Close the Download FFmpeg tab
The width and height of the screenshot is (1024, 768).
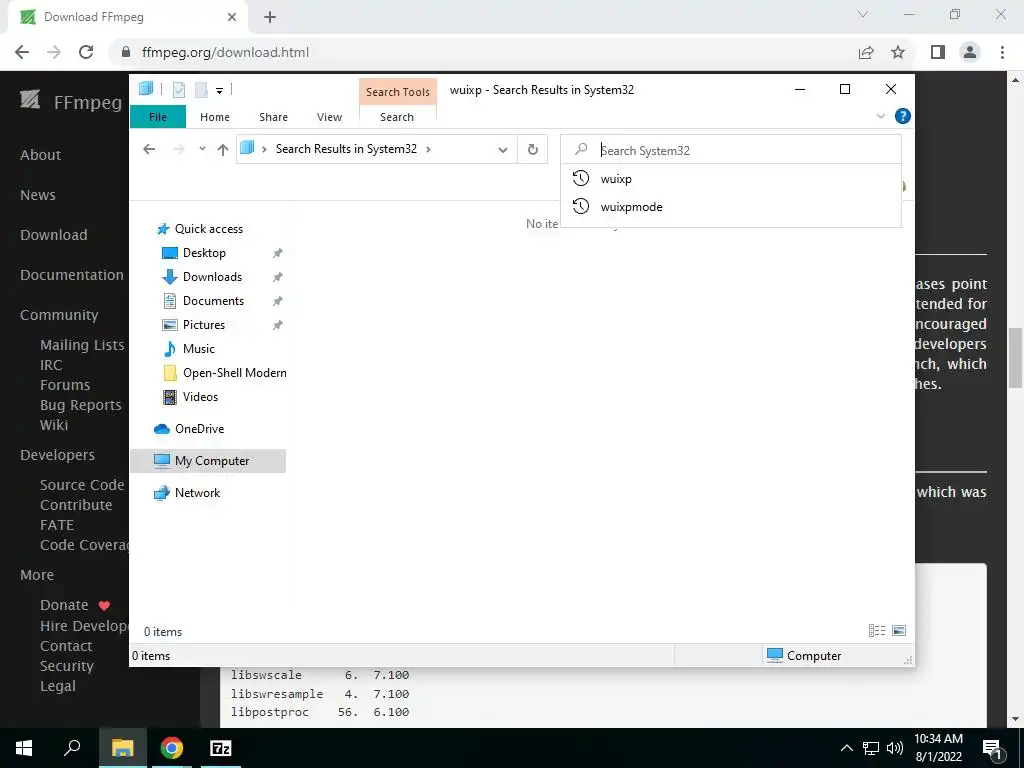point(232,17)
